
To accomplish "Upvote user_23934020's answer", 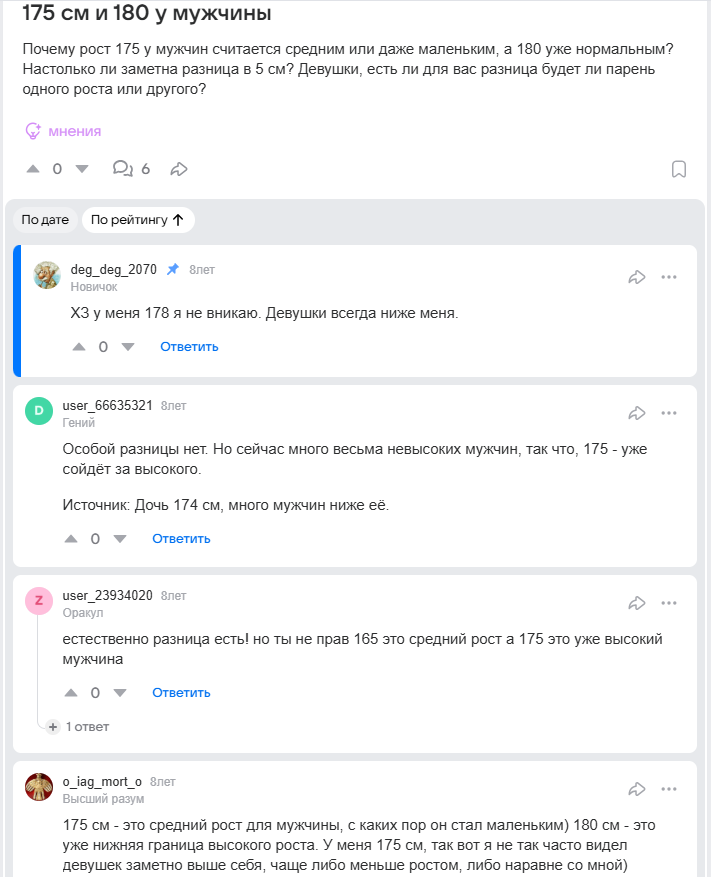I will (71, 693).
